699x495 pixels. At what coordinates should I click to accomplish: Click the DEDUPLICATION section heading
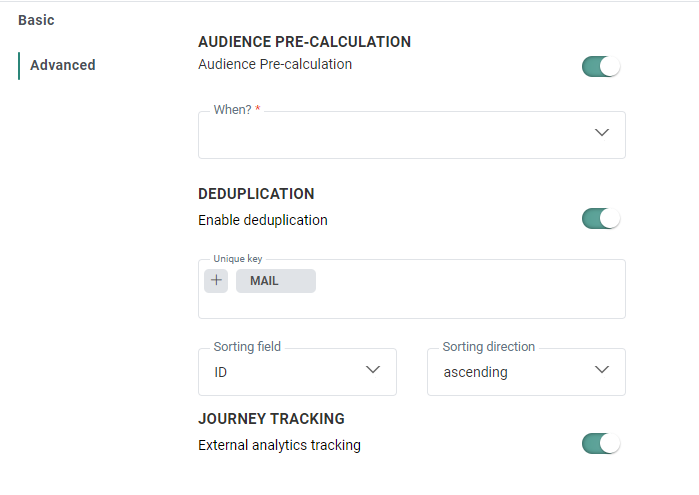click(x=256, y=194)
